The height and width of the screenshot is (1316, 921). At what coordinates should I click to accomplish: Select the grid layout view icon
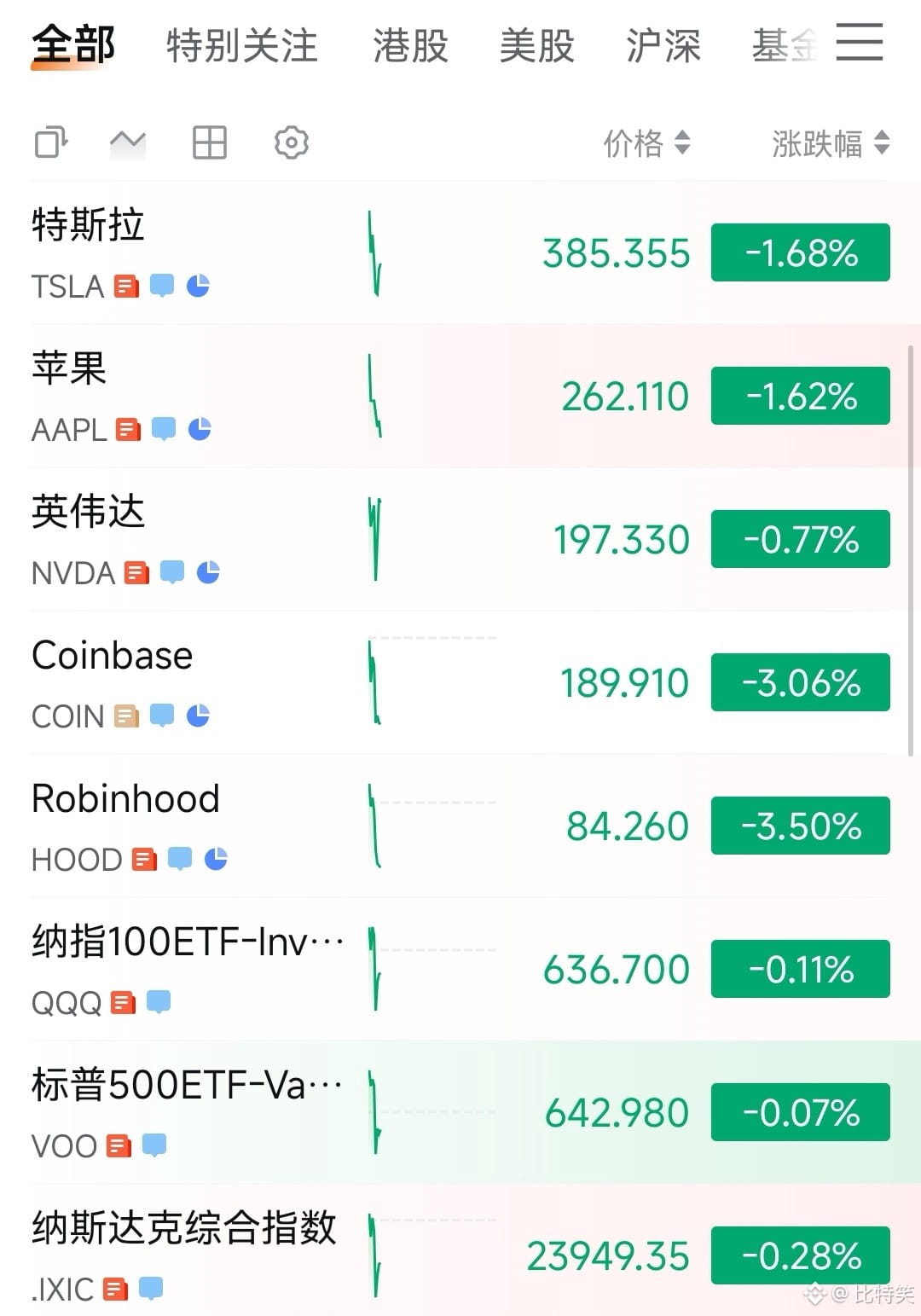[x=209, y=142]
